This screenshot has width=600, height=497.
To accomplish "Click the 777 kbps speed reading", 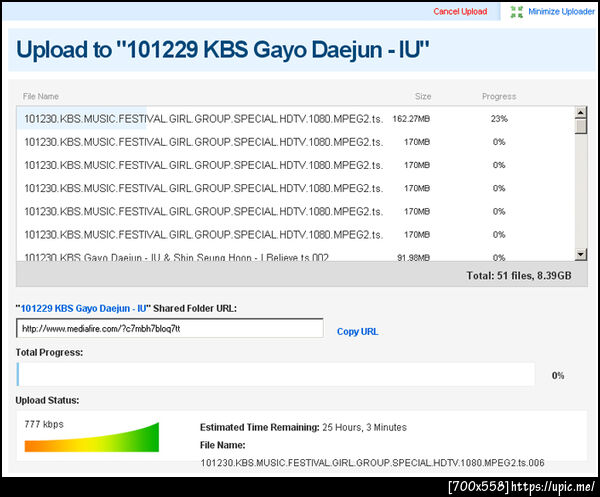I will [x=44, y=424].
